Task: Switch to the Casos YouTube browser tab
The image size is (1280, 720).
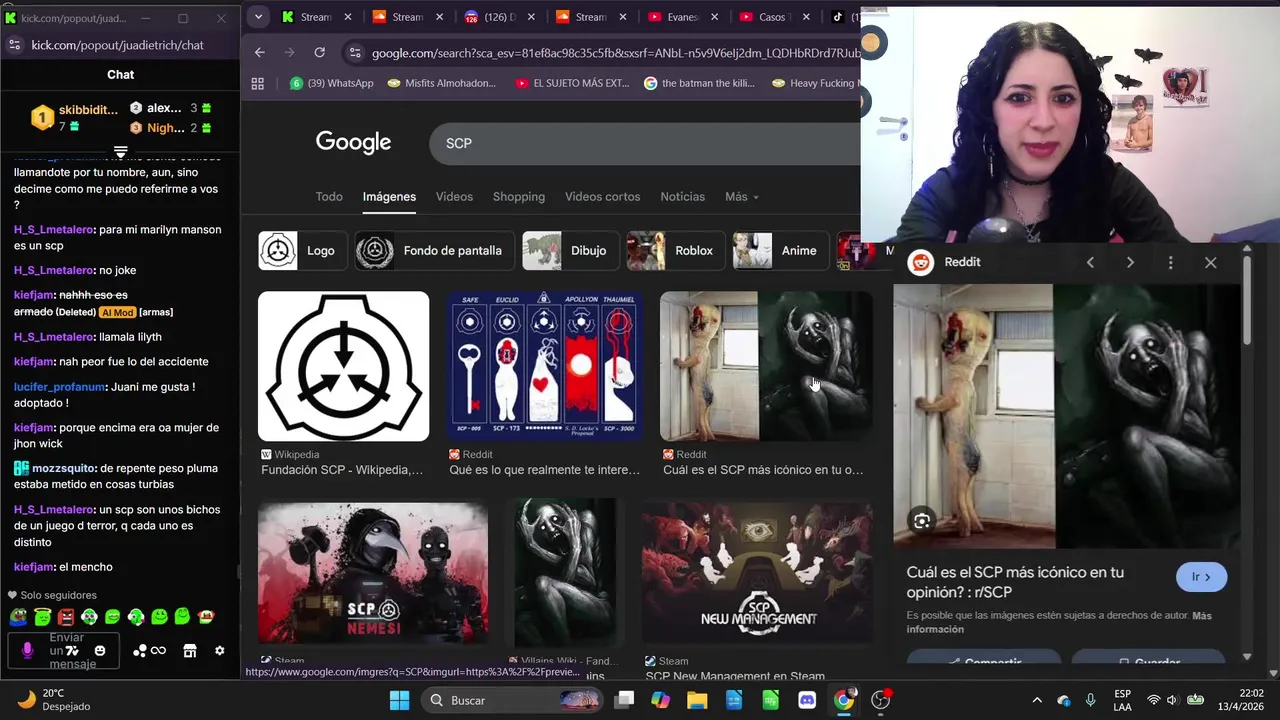Action: [x=772, y=17]
